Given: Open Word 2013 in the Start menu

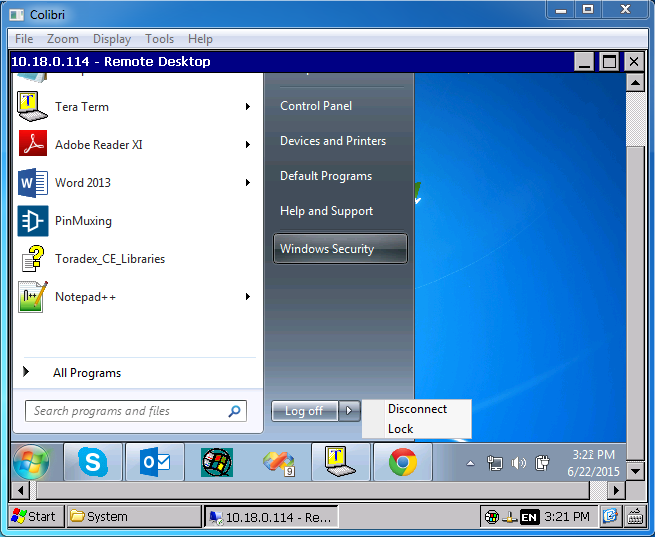Looking at the screenshot, I should 133,182.
